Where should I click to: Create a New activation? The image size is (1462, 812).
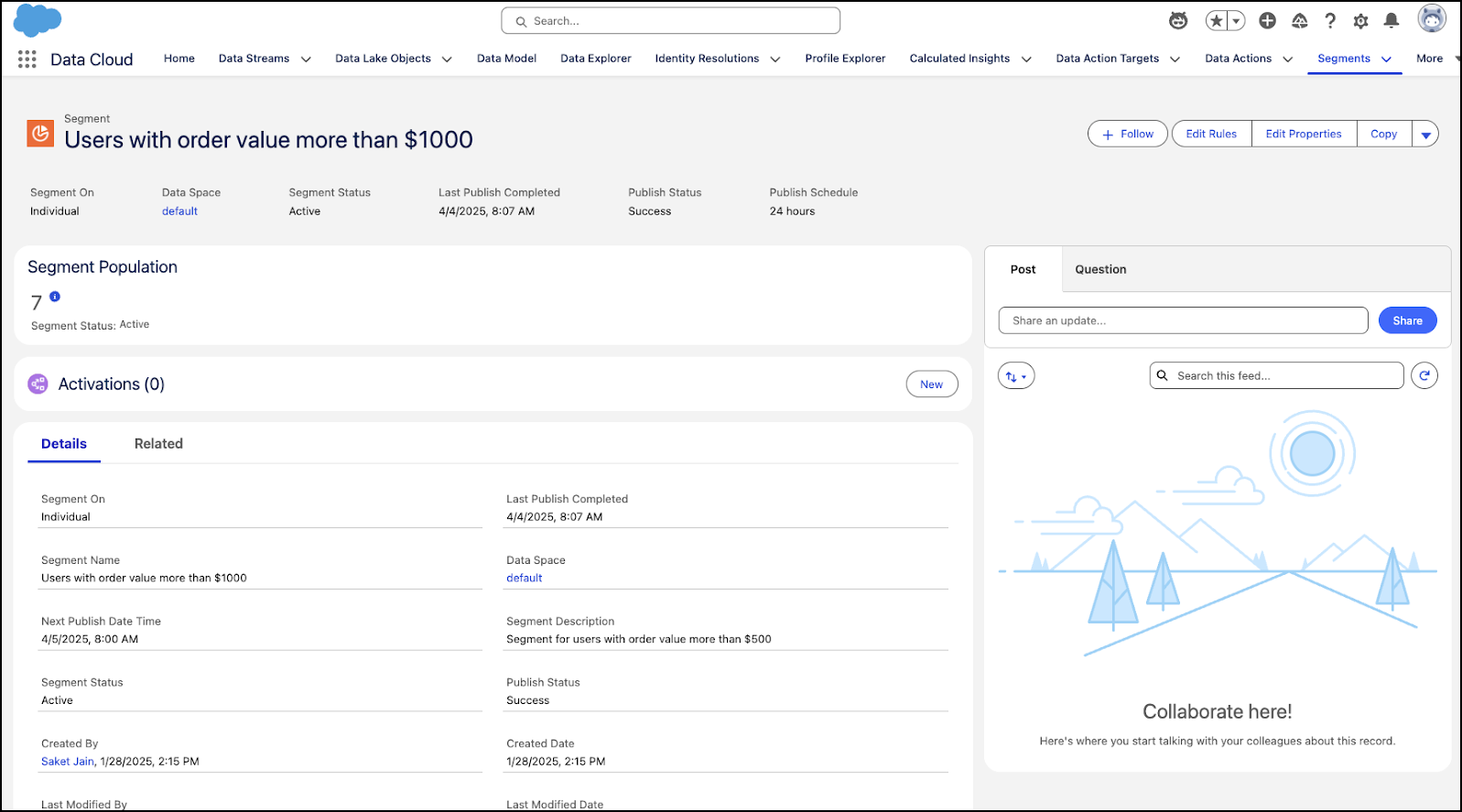932,384
